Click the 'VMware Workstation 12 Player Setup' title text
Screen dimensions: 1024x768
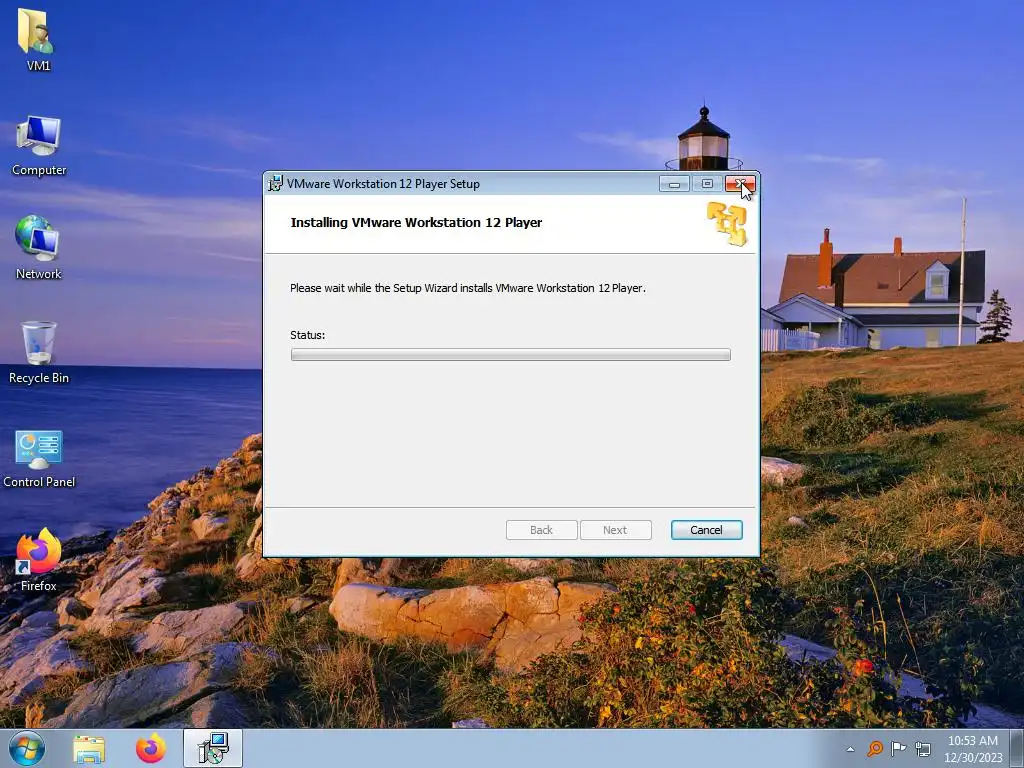coord(383,184)
